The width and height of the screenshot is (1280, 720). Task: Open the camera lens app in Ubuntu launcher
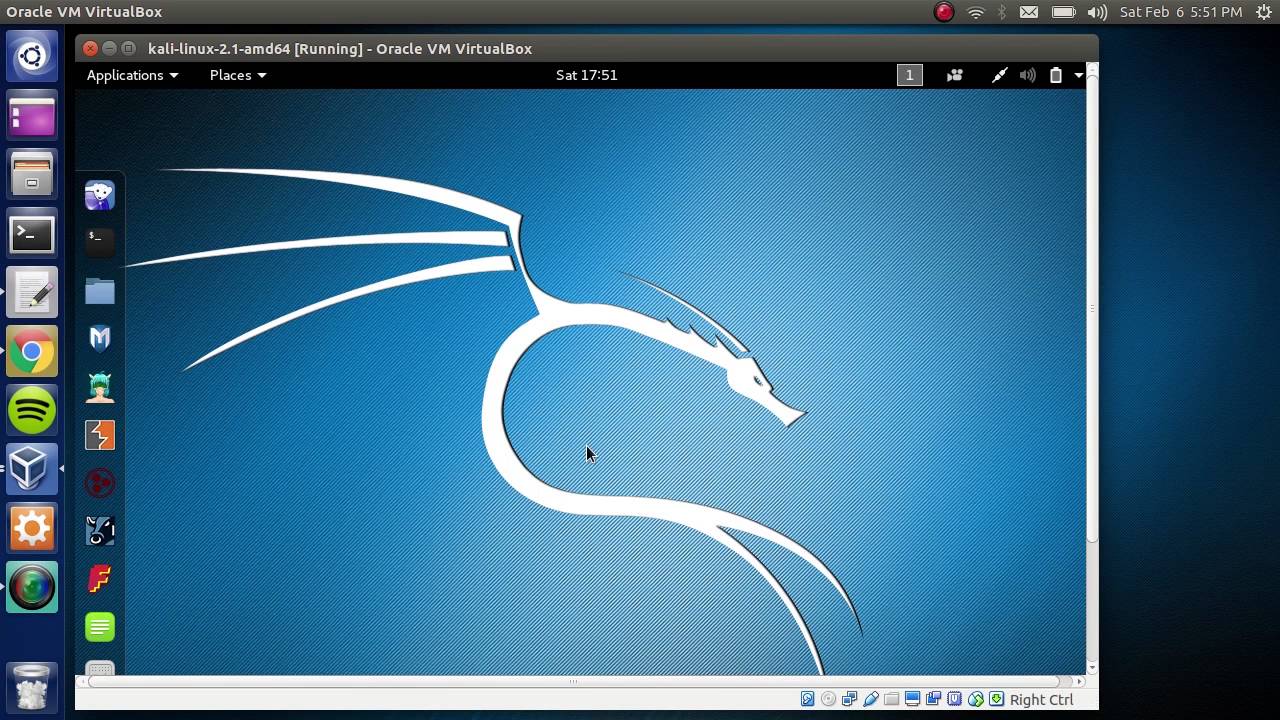(x=32, y=587)
